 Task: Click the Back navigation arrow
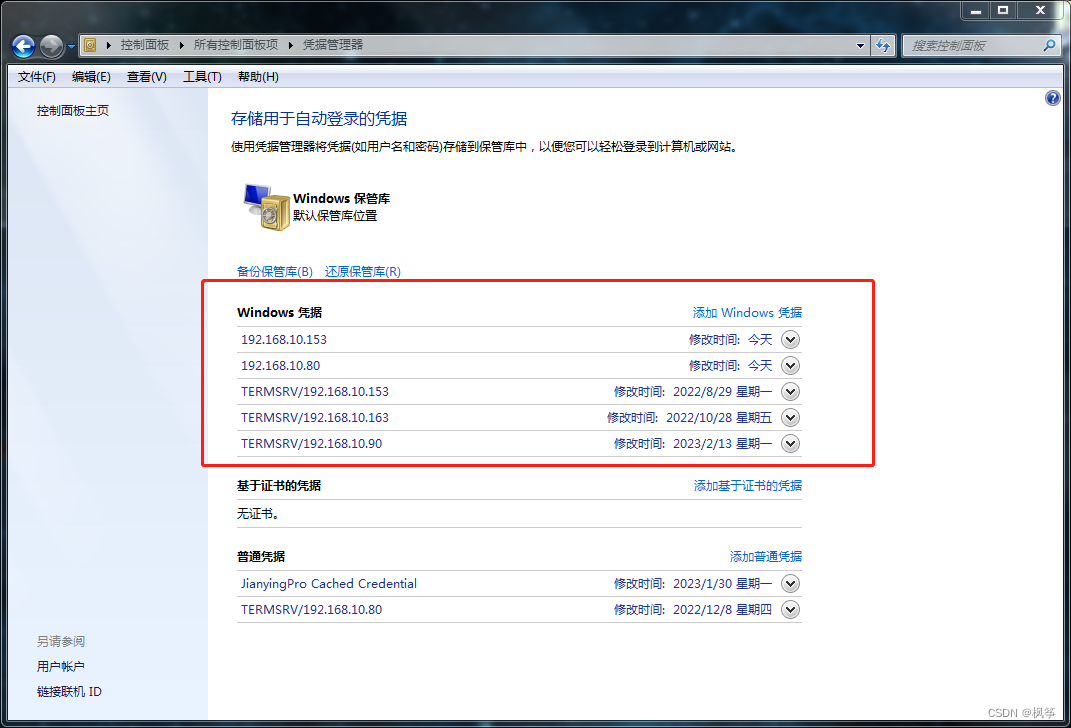tap(23, 46)
